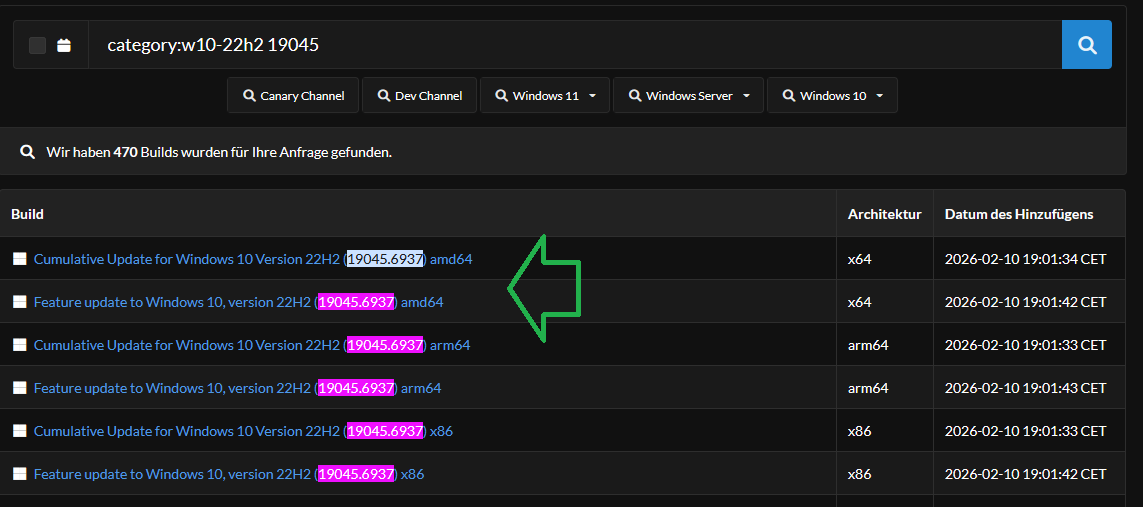Focus the search field with category:w10-22h2 19045

tap(575, 45)
